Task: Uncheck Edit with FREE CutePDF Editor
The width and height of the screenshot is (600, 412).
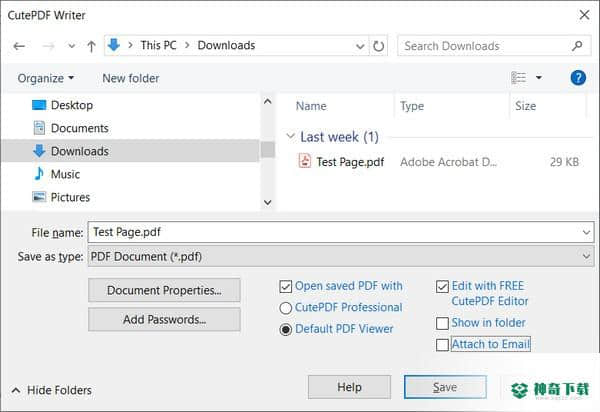Action: click(442, 286)
